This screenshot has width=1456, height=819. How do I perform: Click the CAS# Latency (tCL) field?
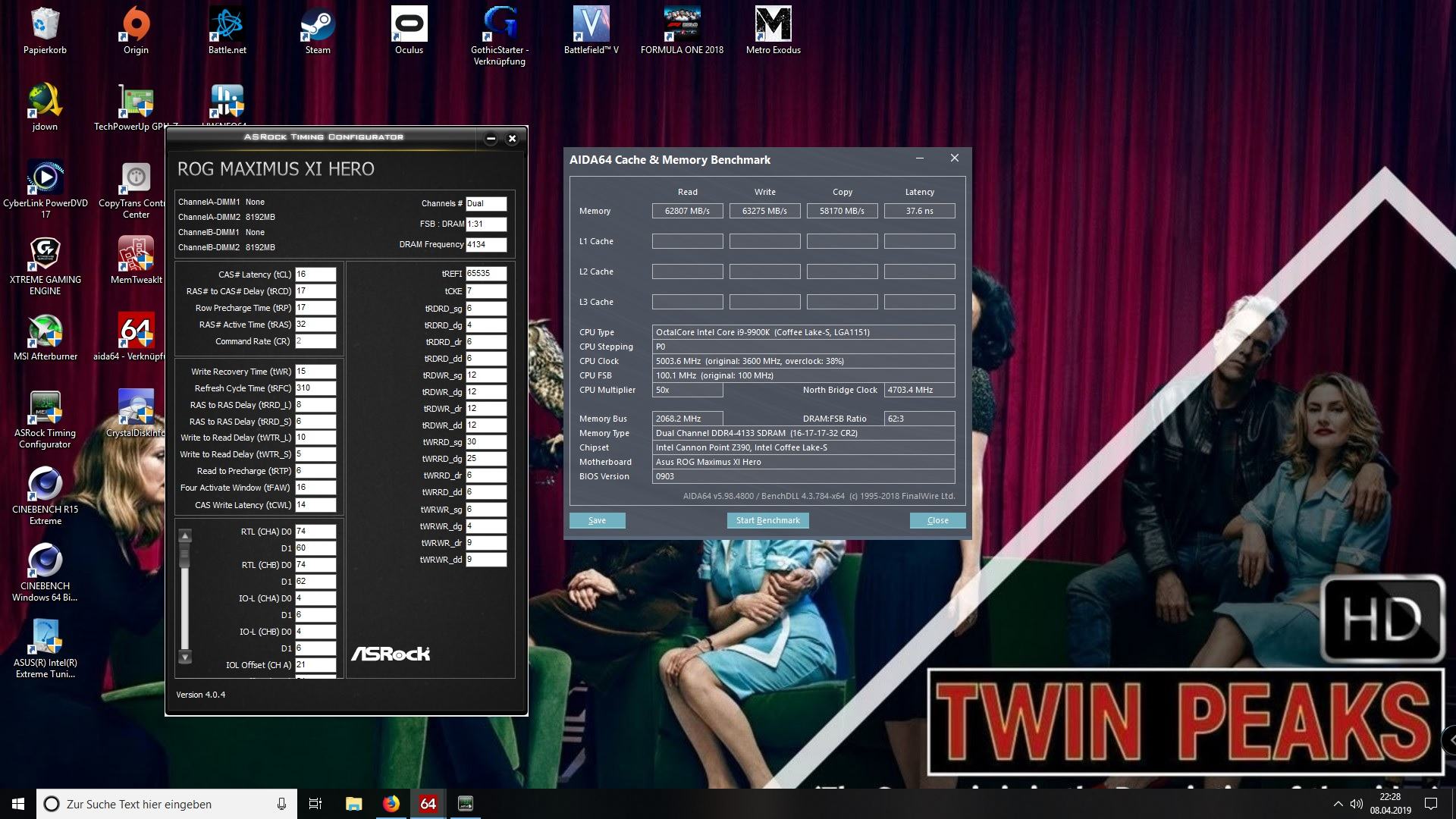[315, 275]
